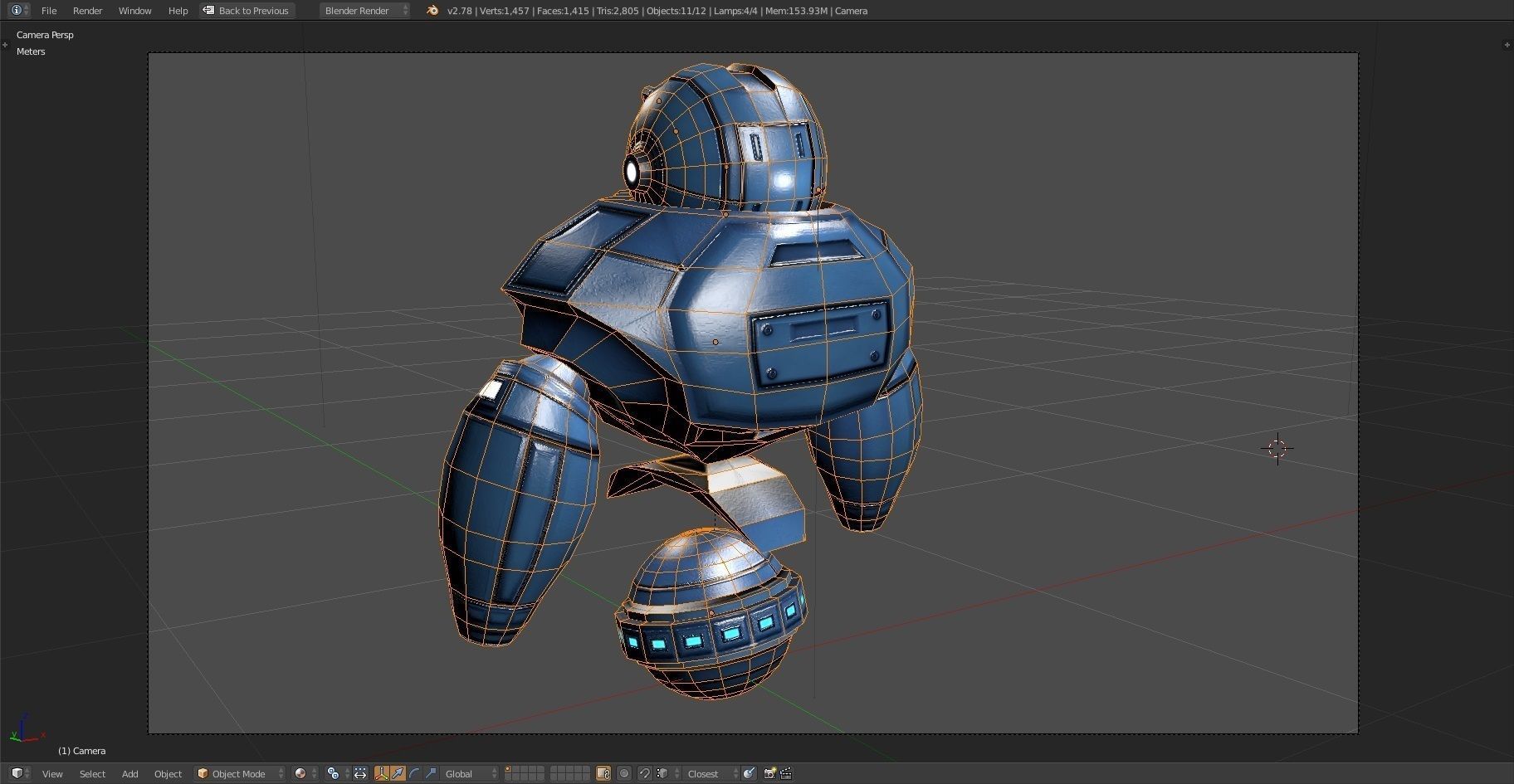This screenshot has width=1514, height=784.
Task: Open the Select menu in 3D header
Action: point(92,773)
